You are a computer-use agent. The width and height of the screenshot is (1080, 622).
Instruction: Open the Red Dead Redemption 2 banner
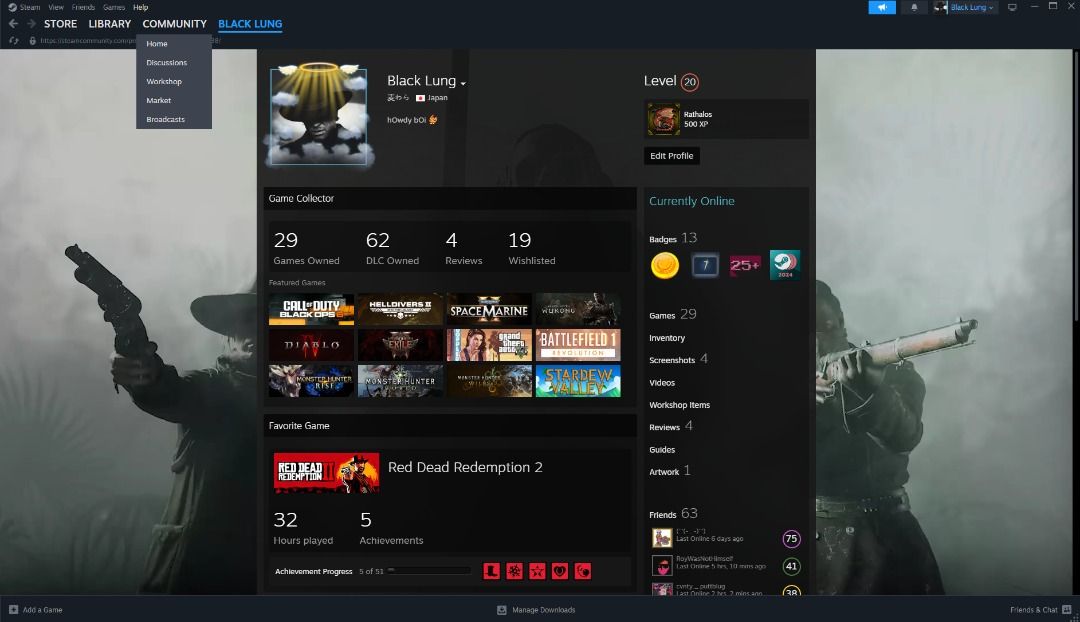point(326,473)
